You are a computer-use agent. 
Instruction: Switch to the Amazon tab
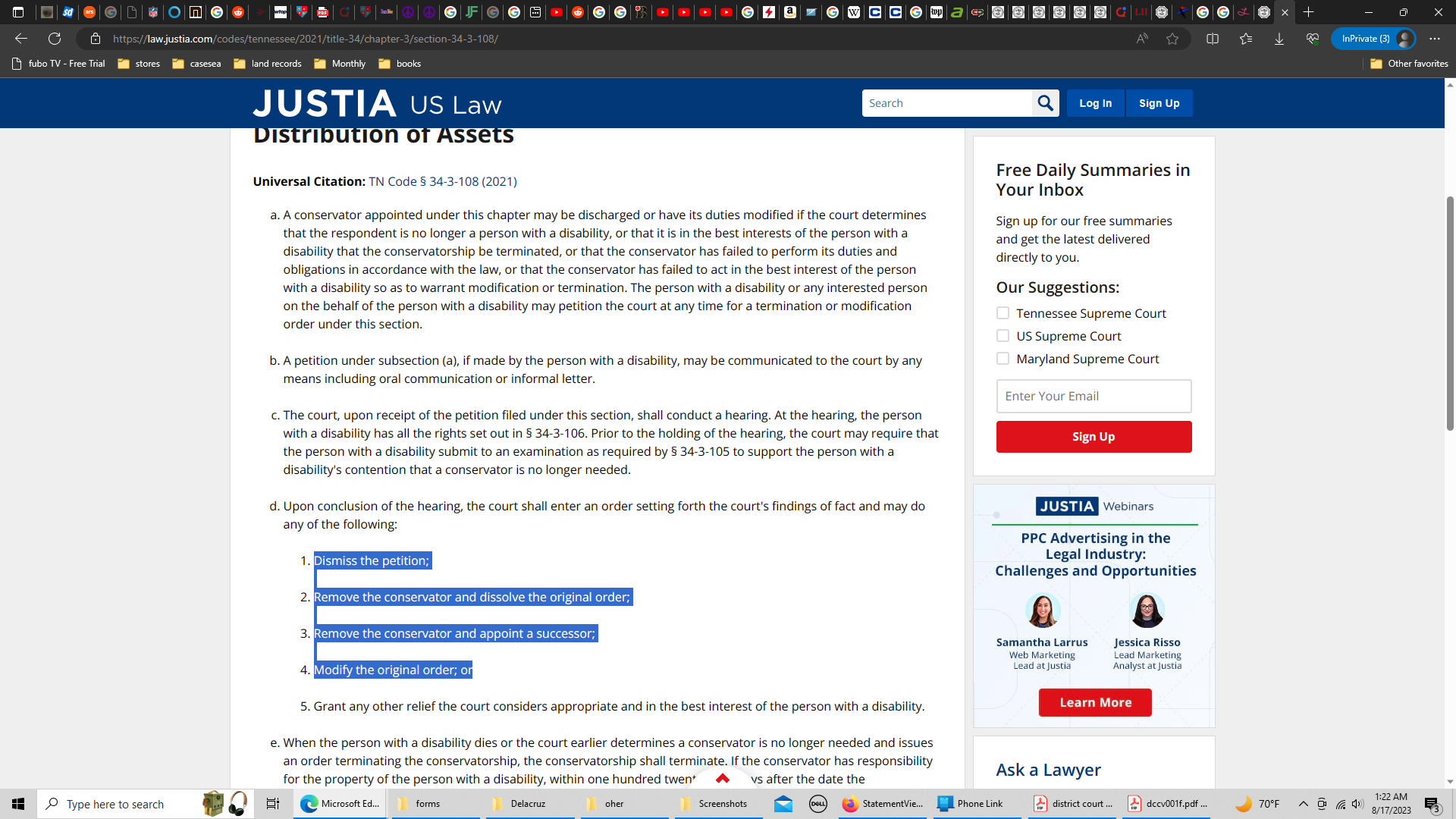click(x=790, y=12)
